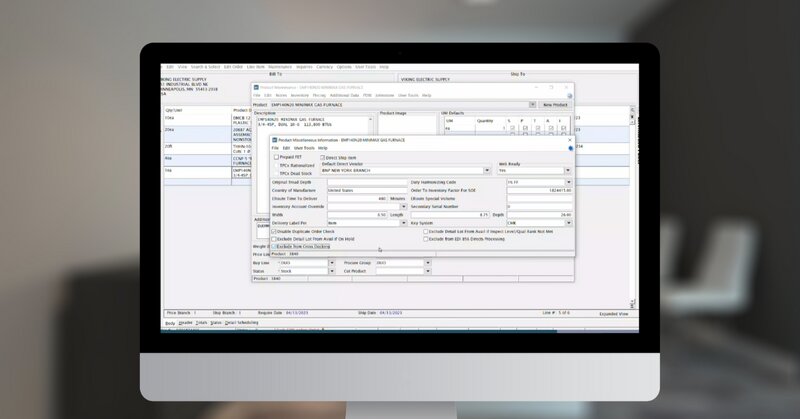Click the New Product button

click(555, 105)
